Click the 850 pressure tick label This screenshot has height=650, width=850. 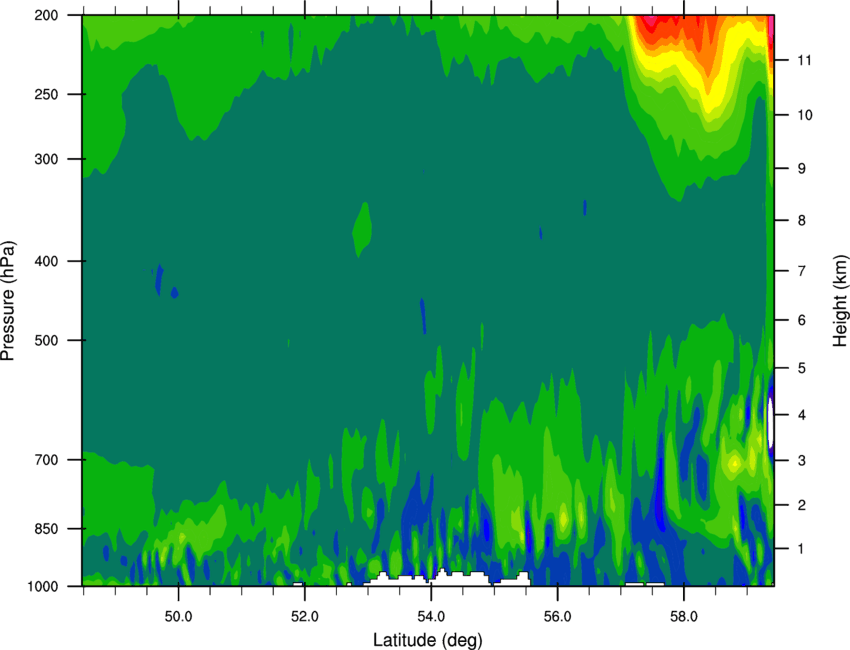pyautogui.click(x=46, y=529)
